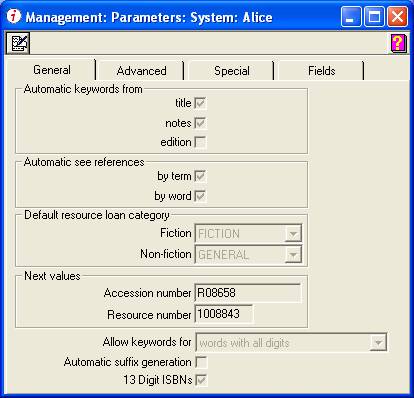Enable Automatic suffix generation checkbox
Image resolution: width=414 pixels, height=398 pixels.
[x=201, y=362]
